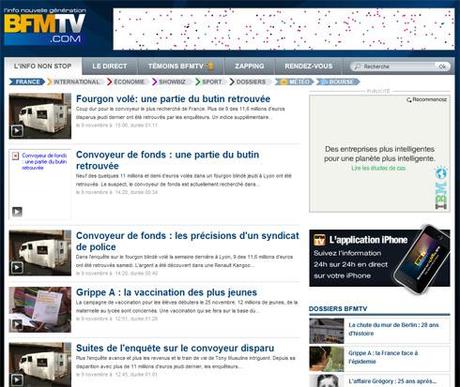Click the Suites de l'enquête truck thumbnail

pos(40,365)
